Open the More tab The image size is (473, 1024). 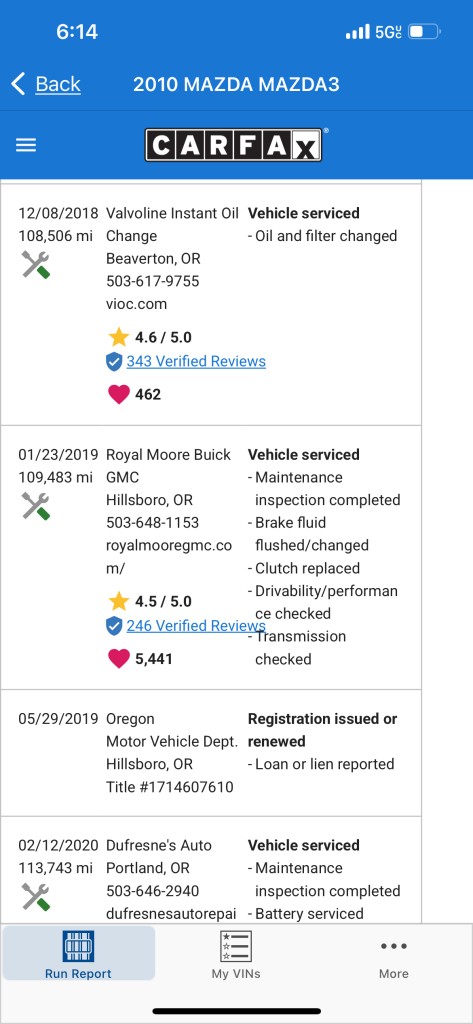[x=394, y=954]
